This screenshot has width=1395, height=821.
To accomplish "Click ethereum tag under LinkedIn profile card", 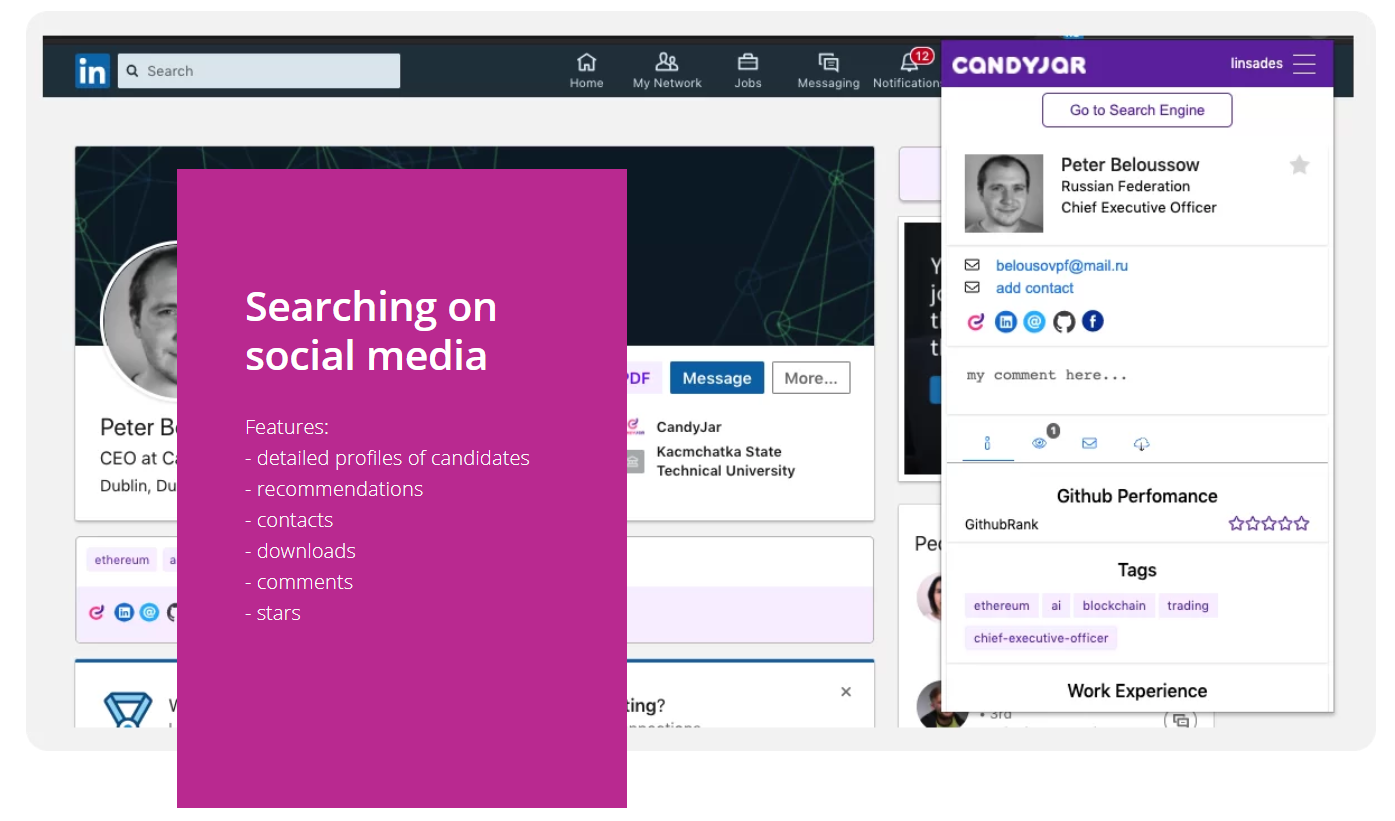I will pos(122,560).
